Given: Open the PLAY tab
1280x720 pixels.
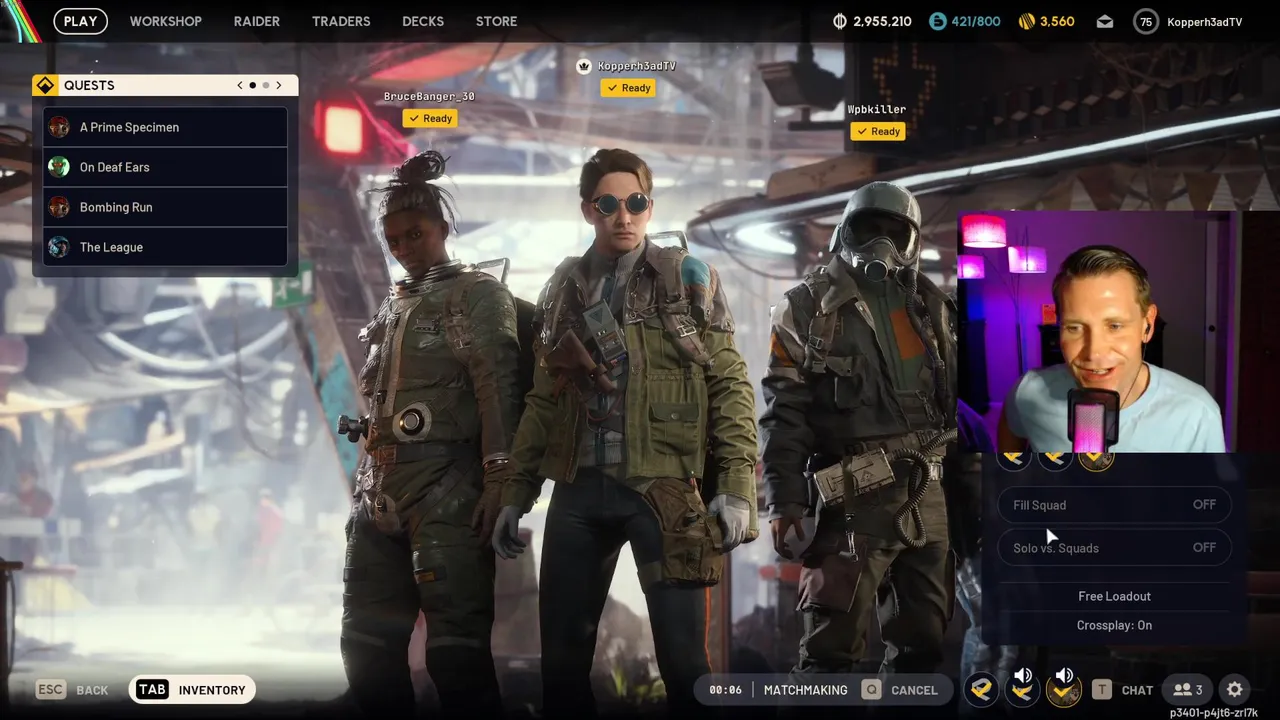Looking at the screenshot, I should click(x=81, y=21).
